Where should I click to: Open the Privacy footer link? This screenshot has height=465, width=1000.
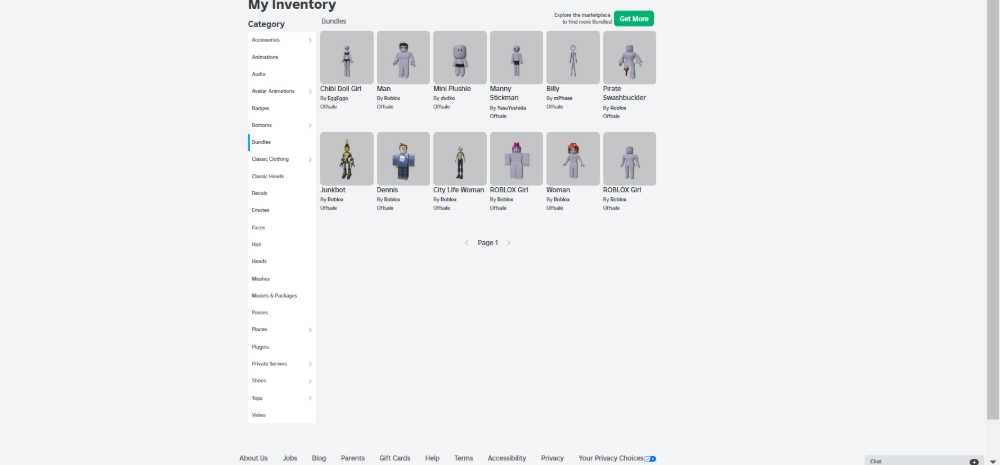click(552, 459)
